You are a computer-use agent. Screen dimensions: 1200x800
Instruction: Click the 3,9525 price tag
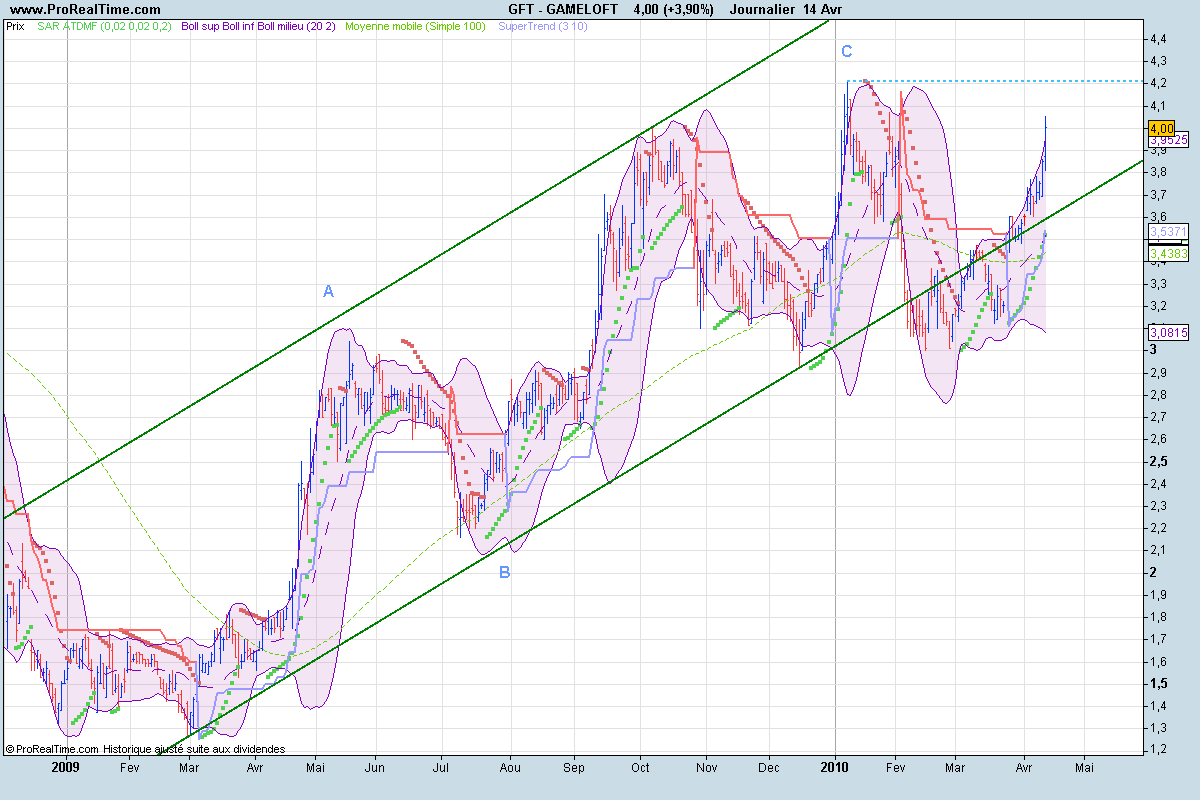pyautogui.click(x=1168, y=141)
